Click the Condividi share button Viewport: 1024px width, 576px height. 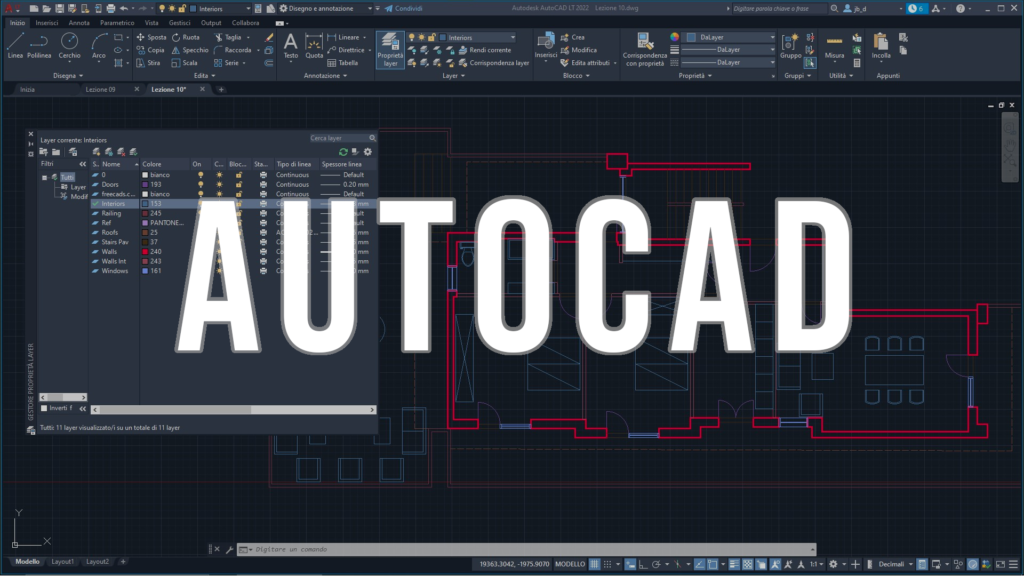coord(404,8)
